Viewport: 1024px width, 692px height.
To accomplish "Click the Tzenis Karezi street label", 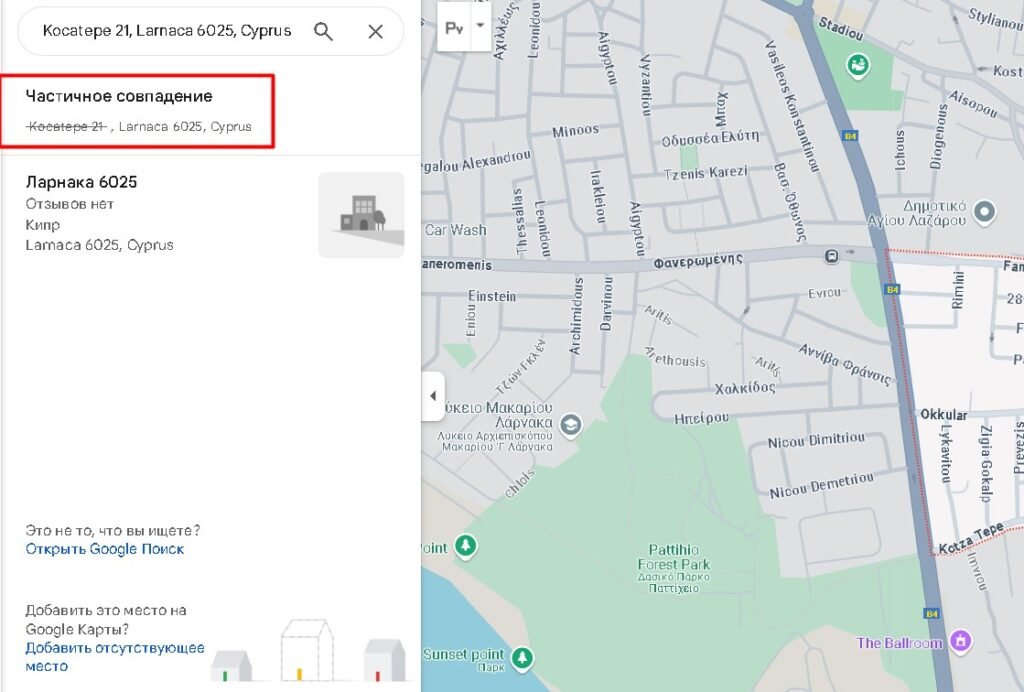I will (705, 173).
